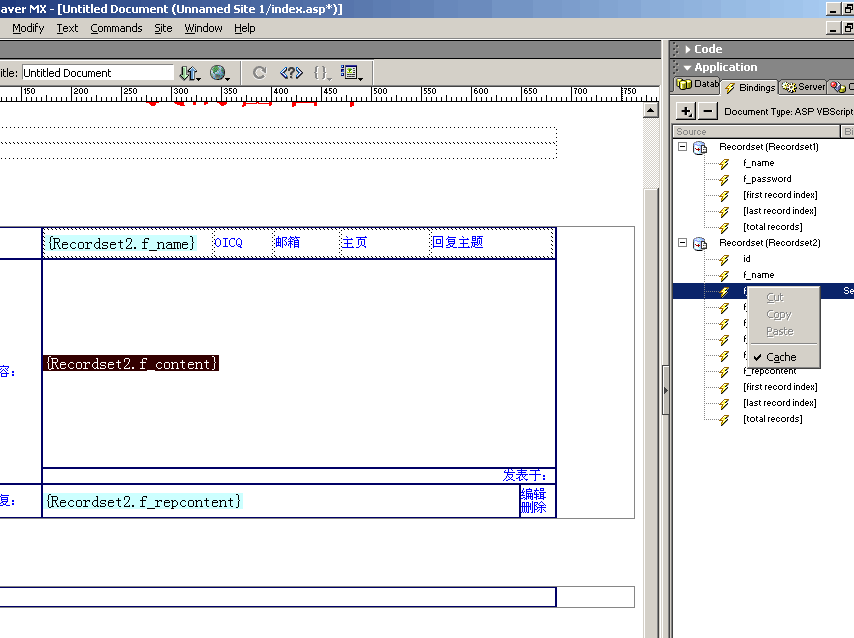
Task: Click the File Management toolbar icon
Action: click(x=188, y=73)
